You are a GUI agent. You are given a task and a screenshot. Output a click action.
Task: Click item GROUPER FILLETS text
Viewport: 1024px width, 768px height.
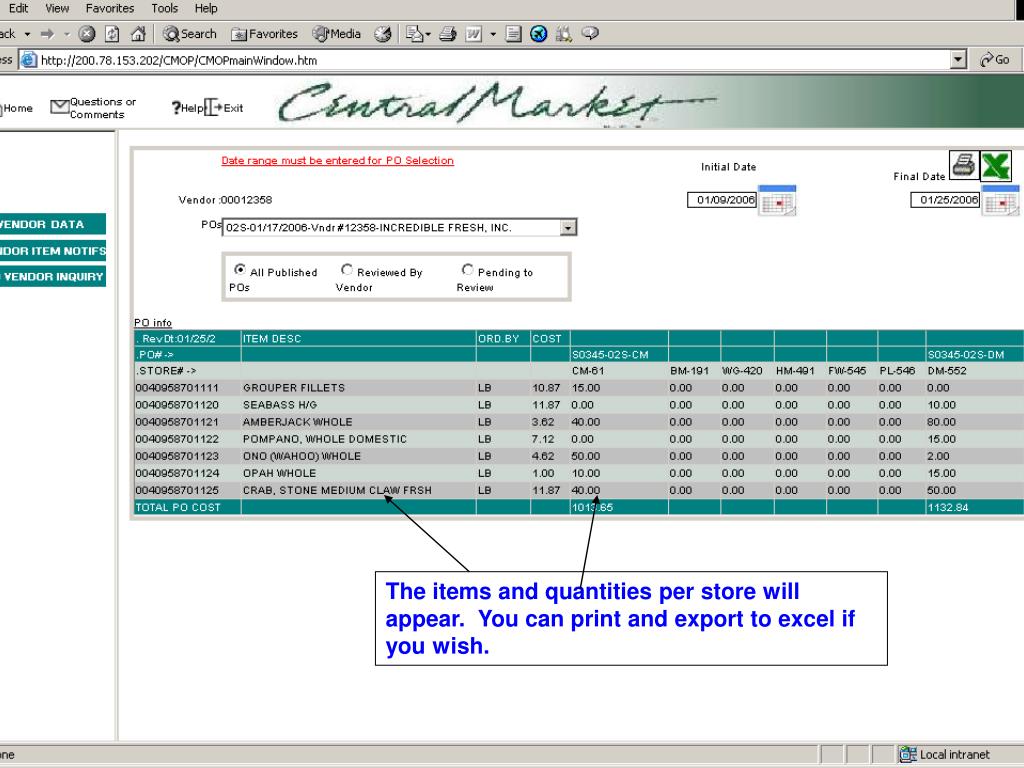coord(293,388)
